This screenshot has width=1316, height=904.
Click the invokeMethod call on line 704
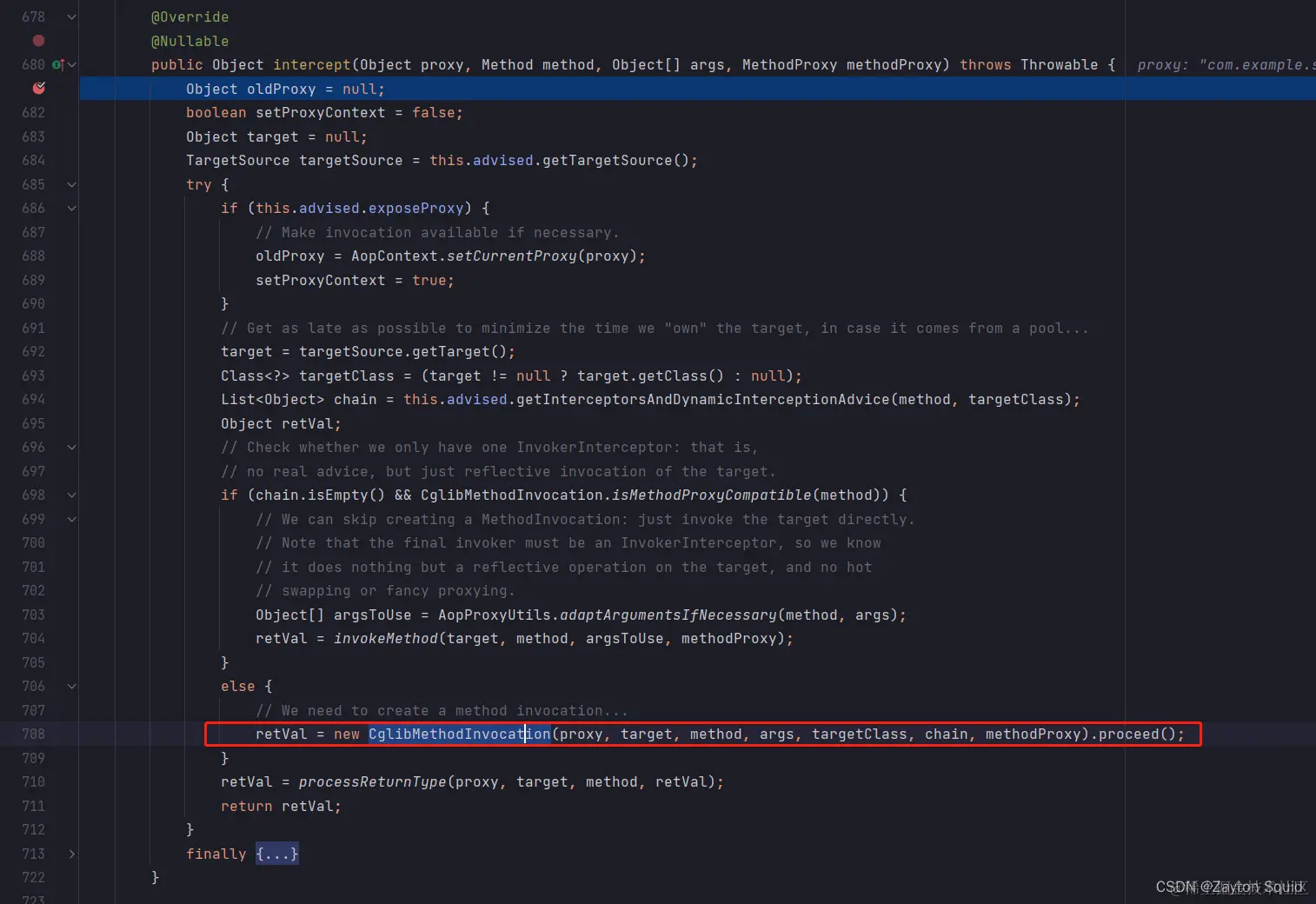386,638
